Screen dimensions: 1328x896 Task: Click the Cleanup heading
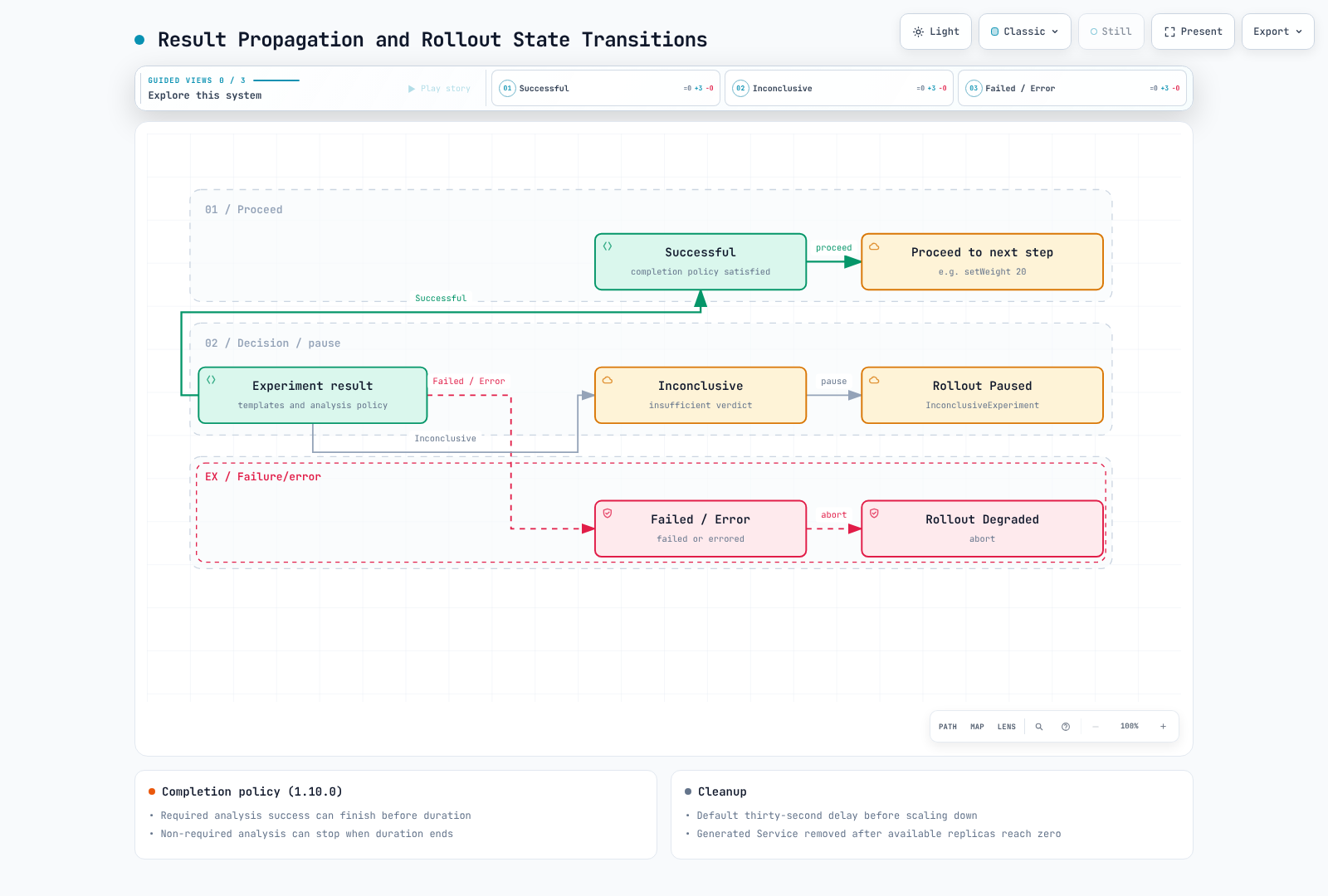pos(722,792)
